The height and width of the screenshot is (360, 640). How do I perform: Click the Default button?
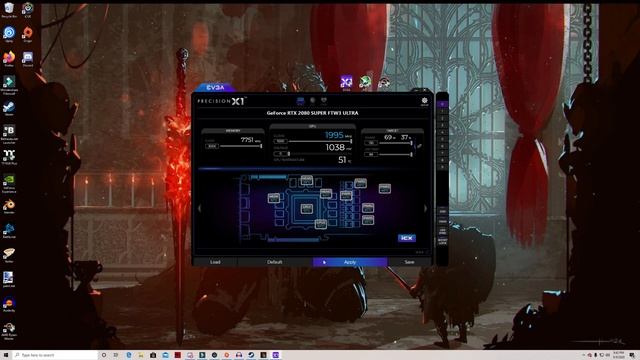pos(275,262)
